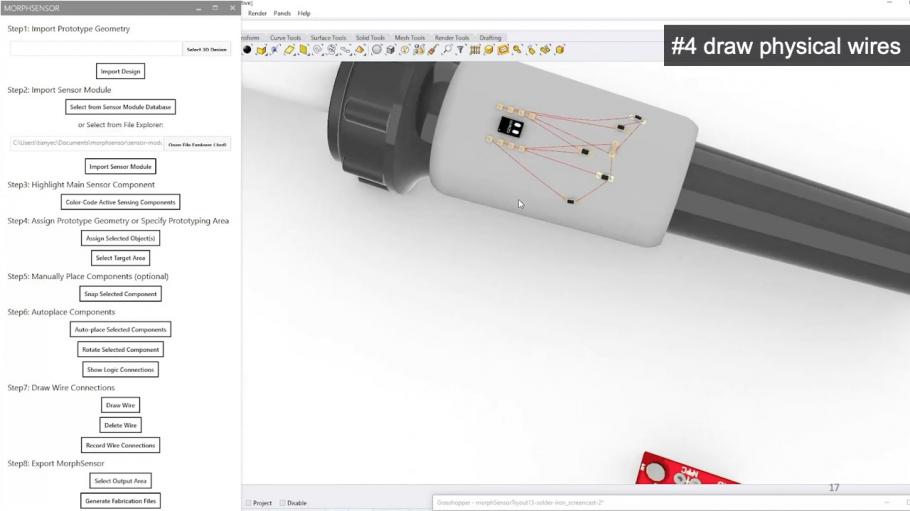This screenshot has width=910, height=511.
Task: Click the Generate Fabrication Files button
Action: tap(120, 501)
